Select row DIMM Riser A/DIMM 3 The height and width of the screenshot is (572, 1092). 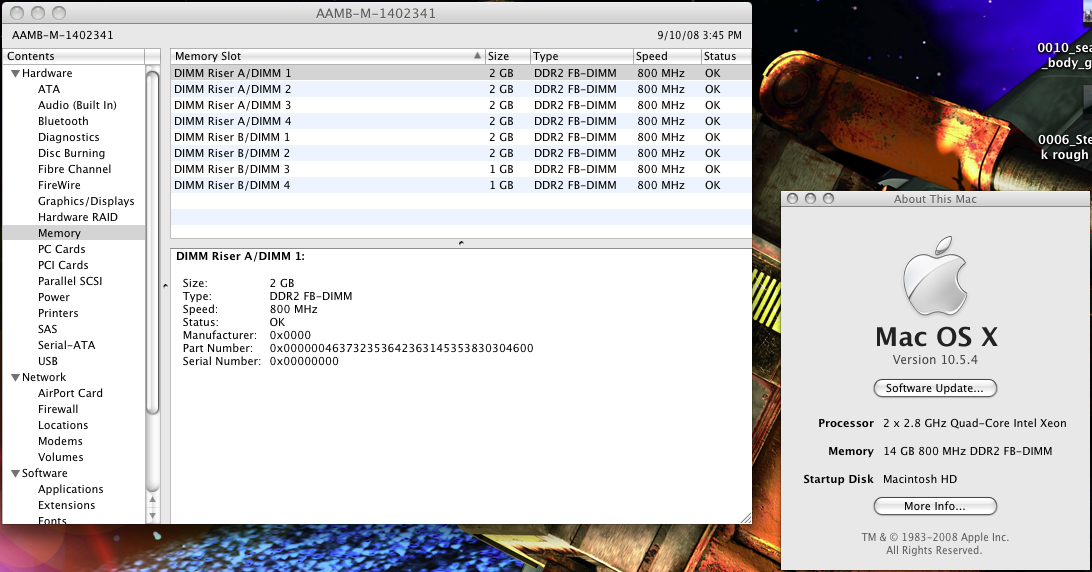coord(461,105)
